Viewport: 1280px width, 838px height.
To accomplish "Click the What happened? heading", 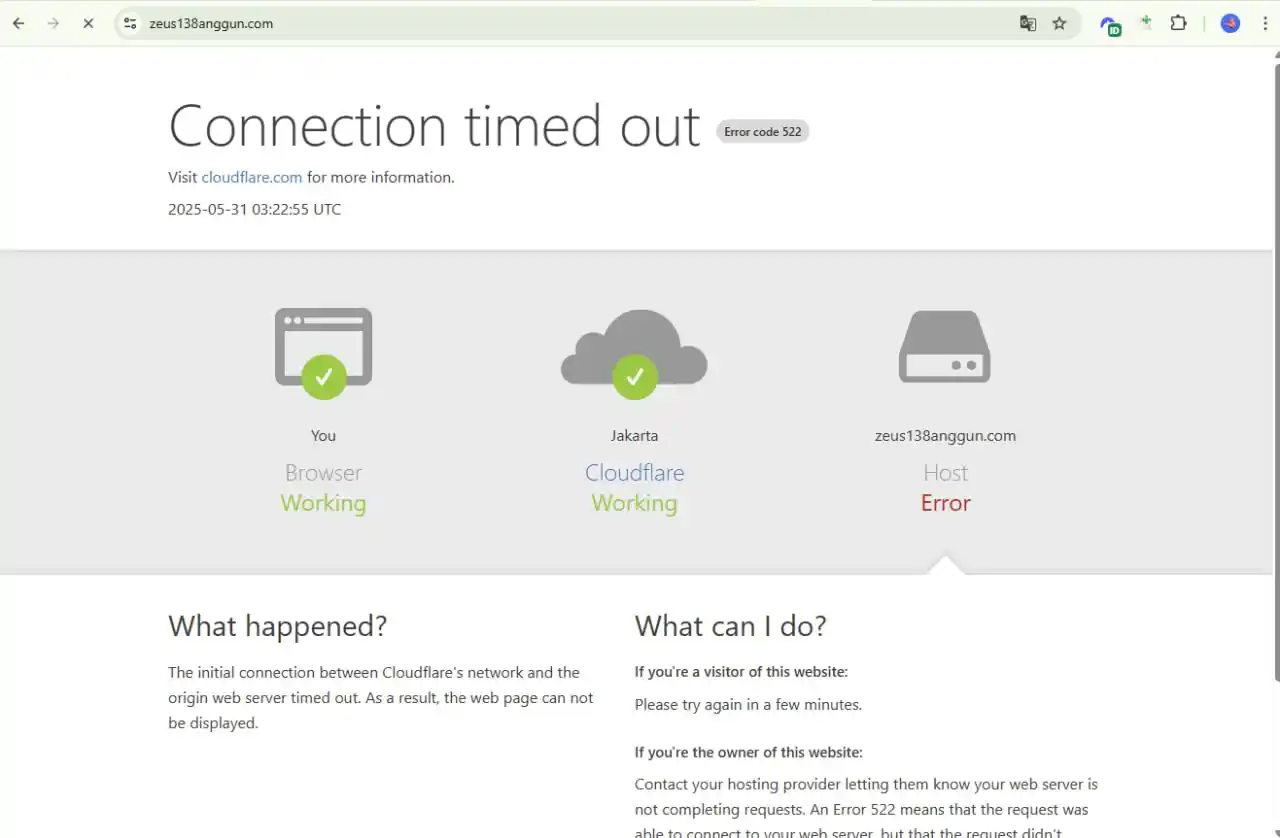I will pyautogui.click(x=277, y=626).
